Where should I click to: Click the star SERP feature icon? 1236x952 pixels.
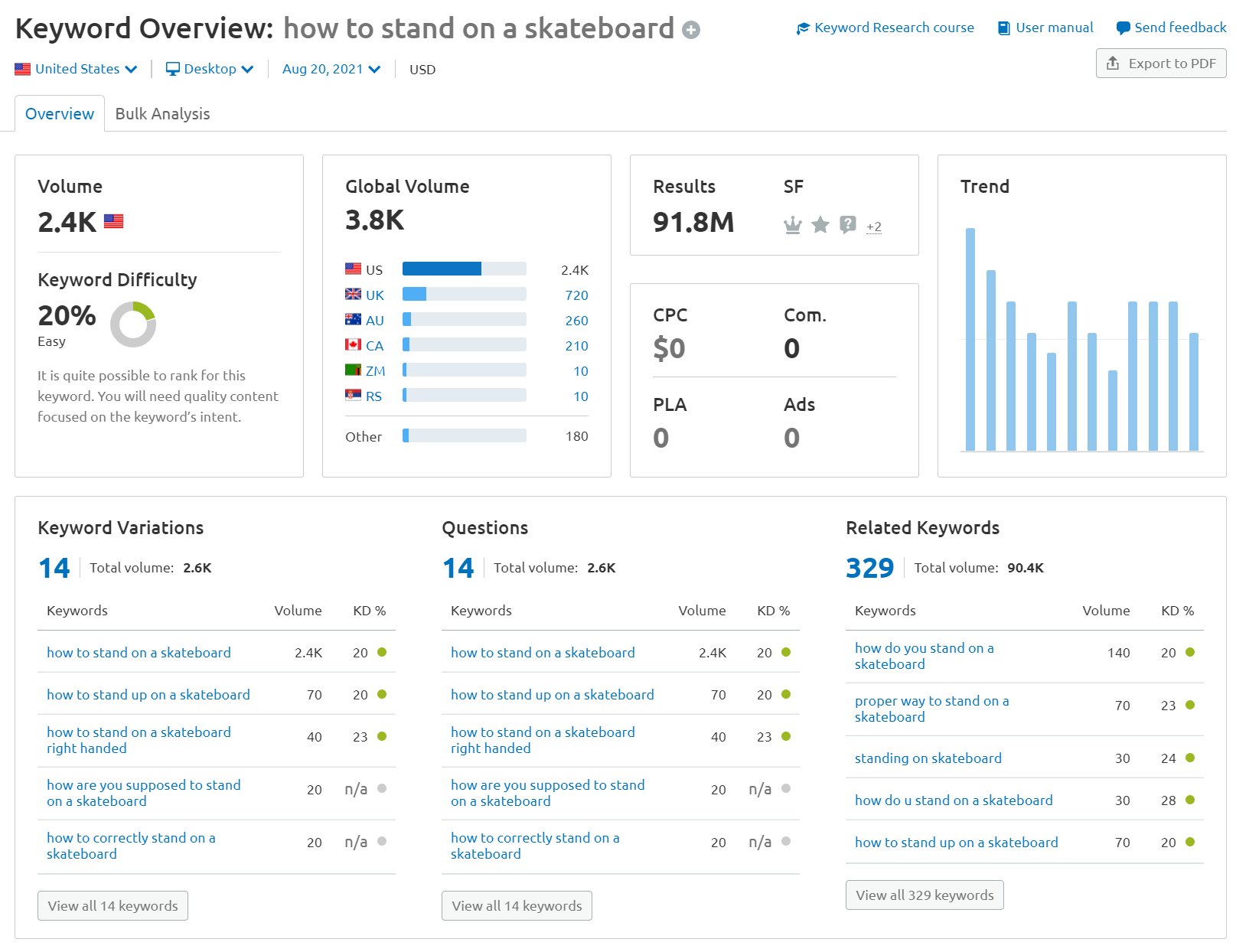(820, 224)
